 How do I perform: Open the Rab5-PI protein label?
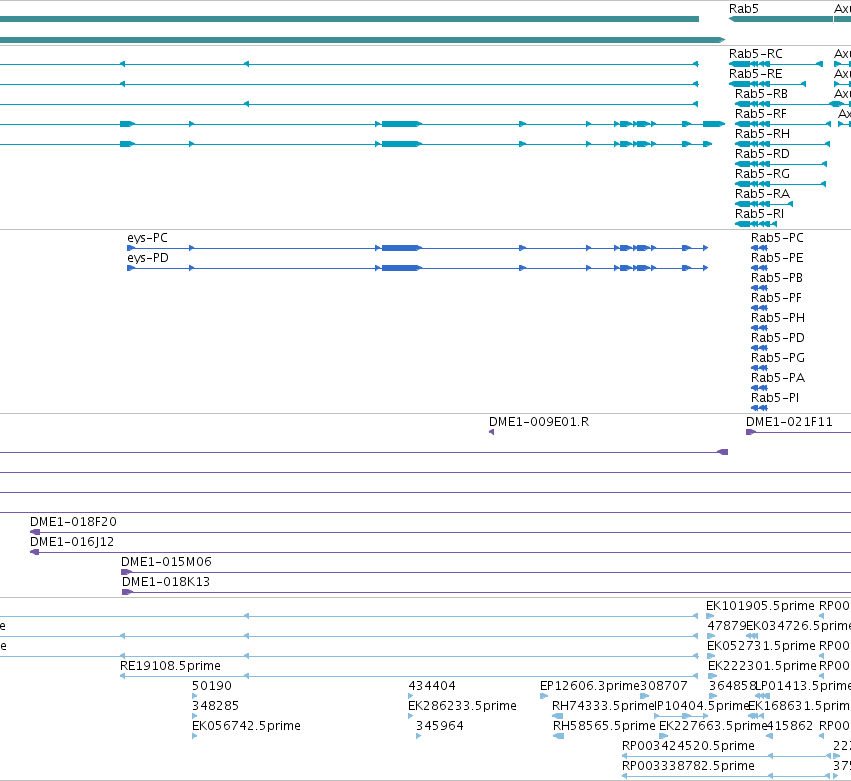click(x=775, y=399)
